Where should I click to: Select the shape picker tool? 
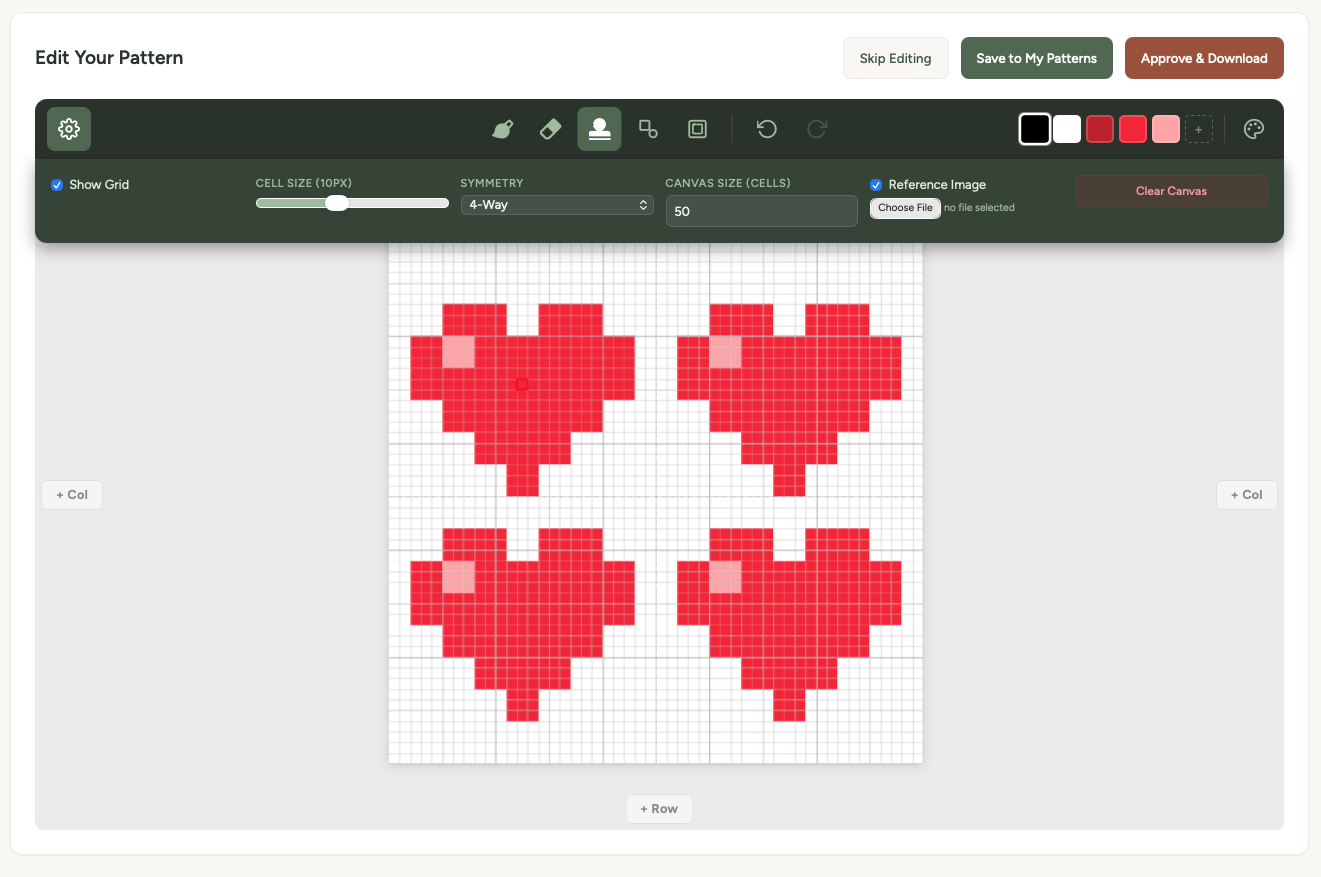647,129
